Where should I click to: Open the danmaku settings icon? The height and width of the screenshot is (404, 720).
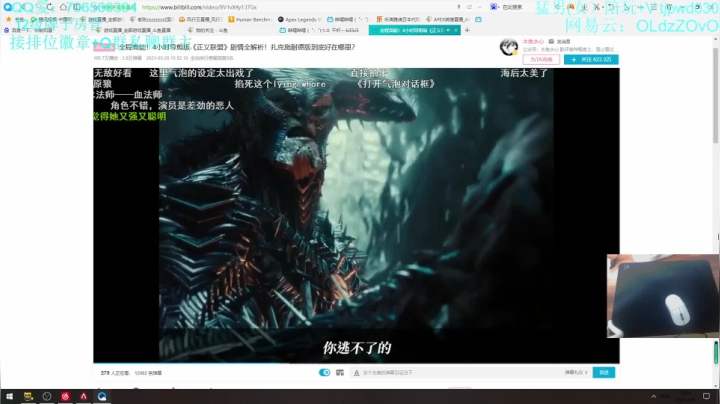coord(340,372)
